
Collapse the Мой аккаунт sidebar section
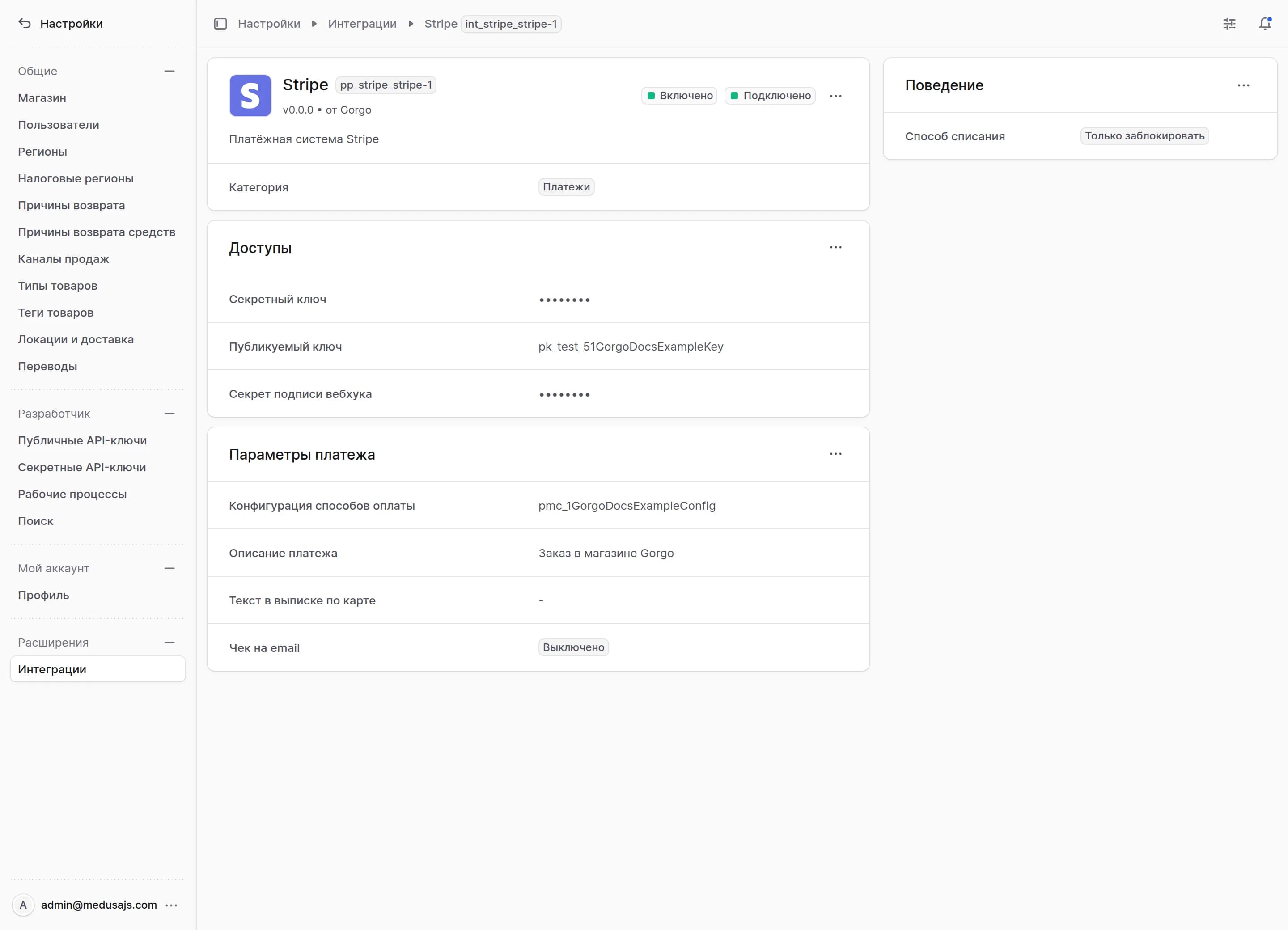click(169, 568)
